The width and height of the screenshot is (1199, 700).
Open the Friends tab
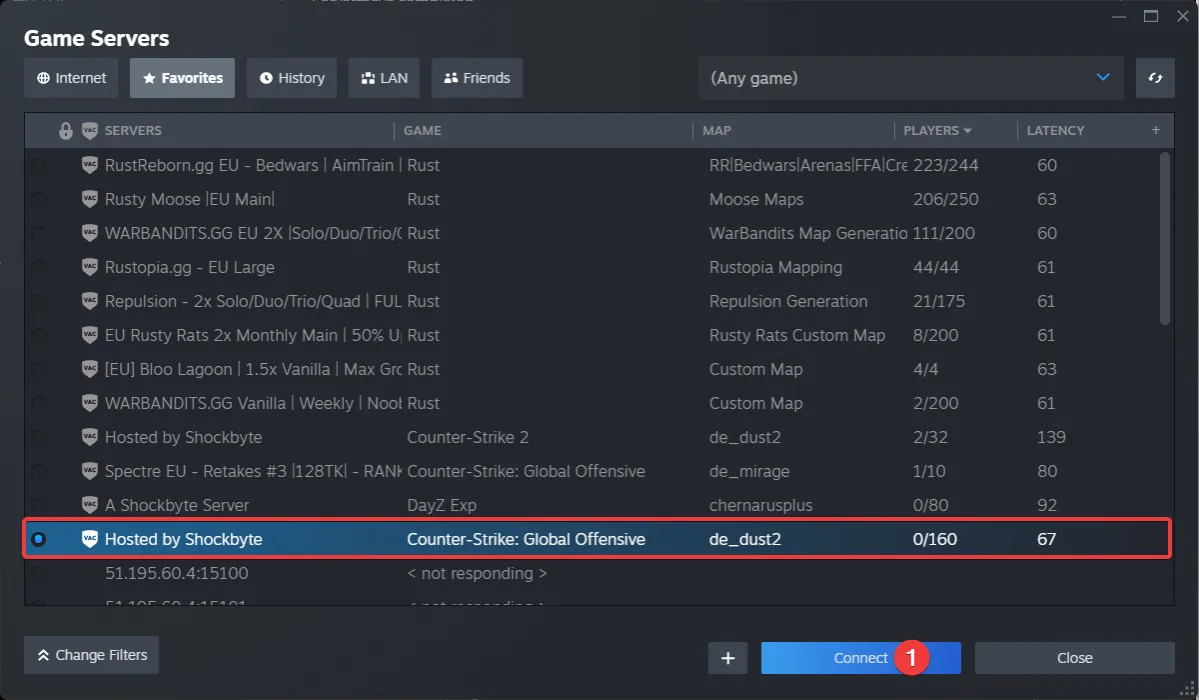(477, 78)
